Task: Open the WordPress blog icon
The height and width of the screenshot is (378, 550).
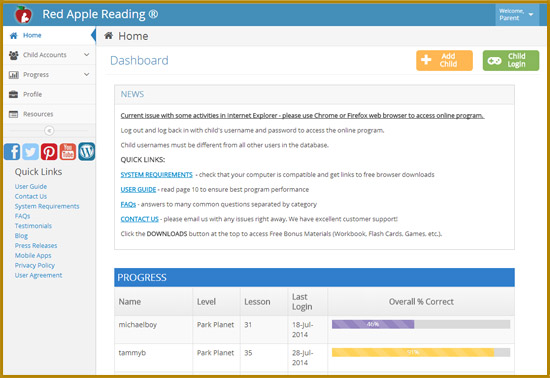Action: pos(87,152)
